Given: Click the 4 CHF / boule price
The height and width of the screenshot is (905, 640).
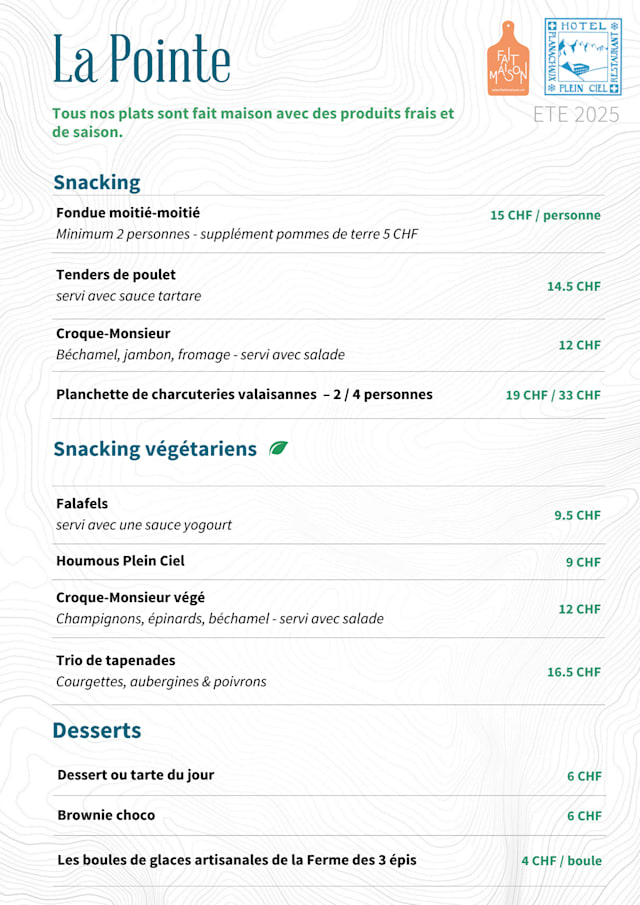Looking at the screenshot, I should tap(561, 861).
